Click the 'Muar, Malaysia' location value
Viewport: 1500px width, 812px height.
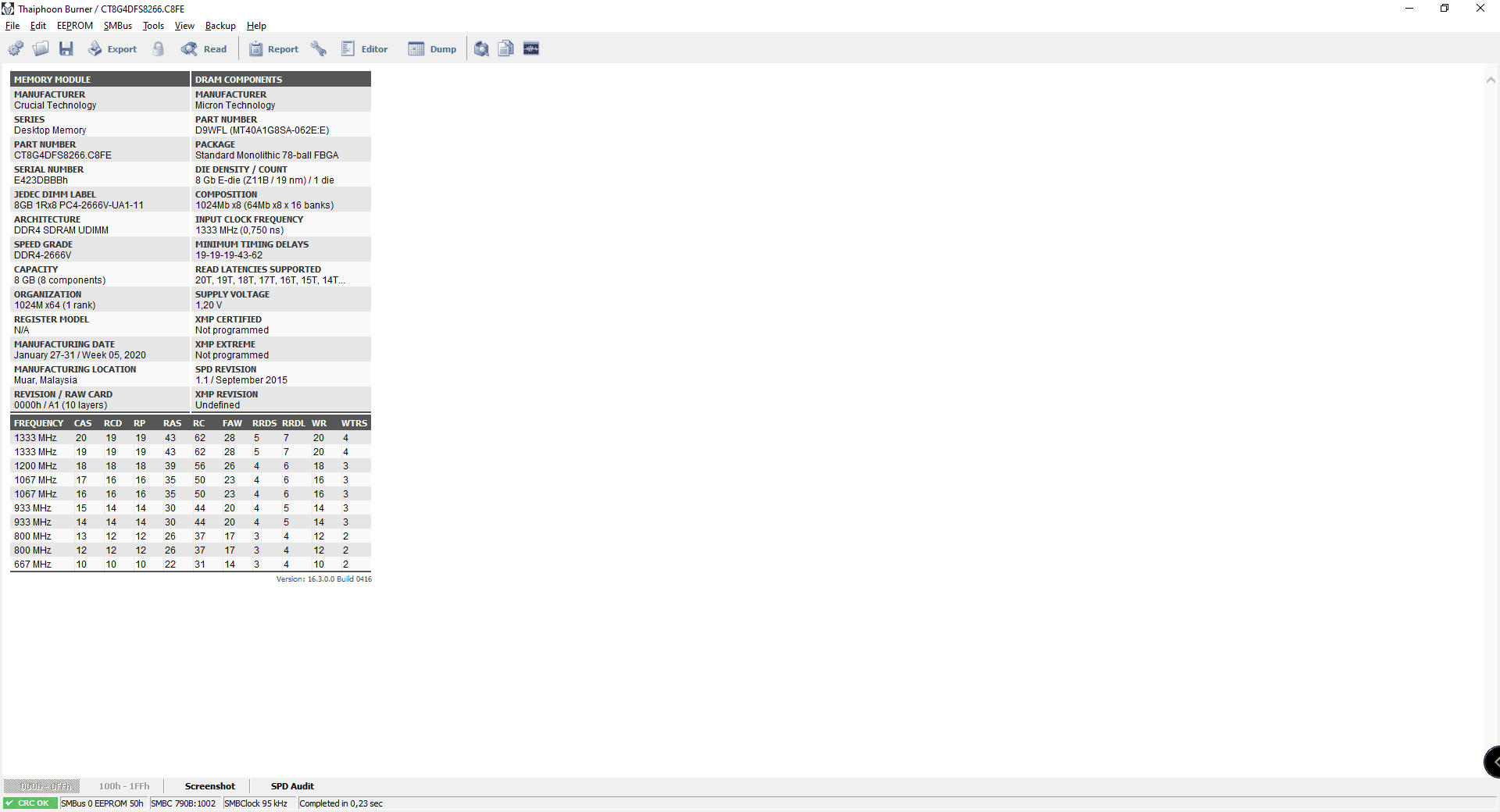(45, 380)
